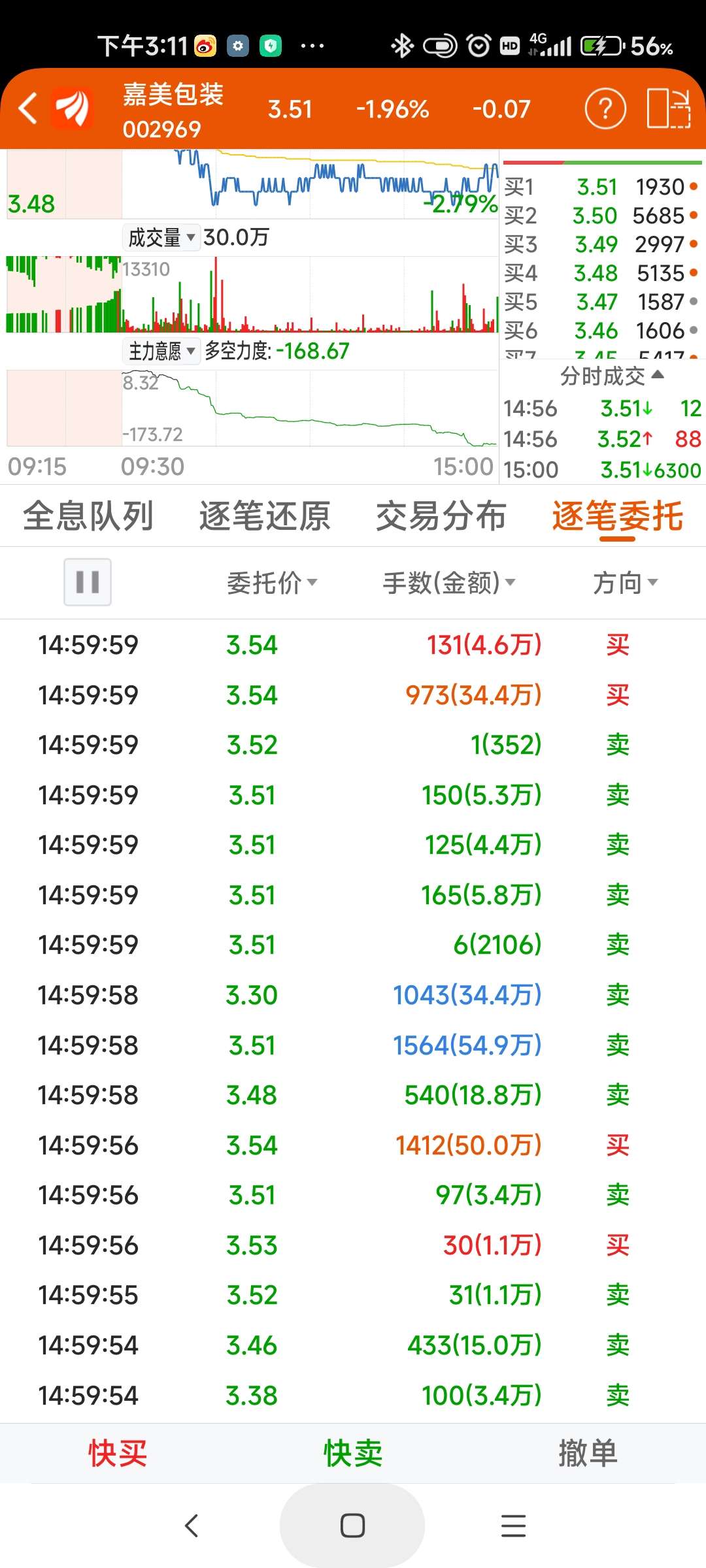This screenshot has width=706, height=1568.
Task: Tap the intraday price chart
Action: coord(252,184)
